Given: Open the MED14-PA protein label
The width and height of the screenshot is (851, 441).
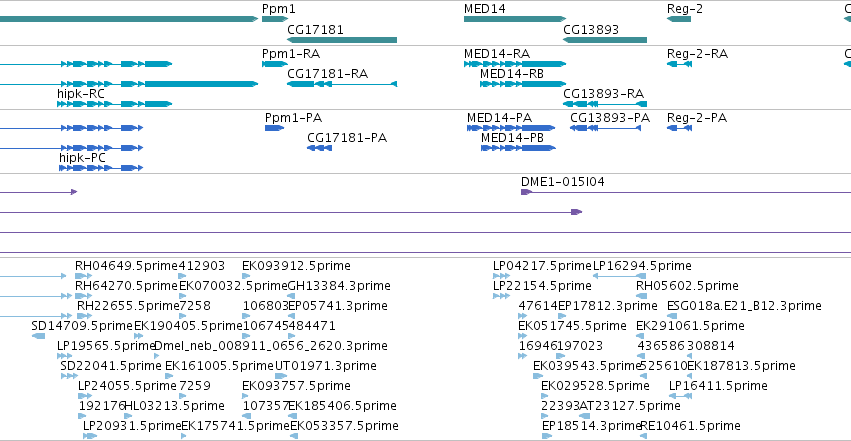Looking at the screenshot, I should (499, 118).
